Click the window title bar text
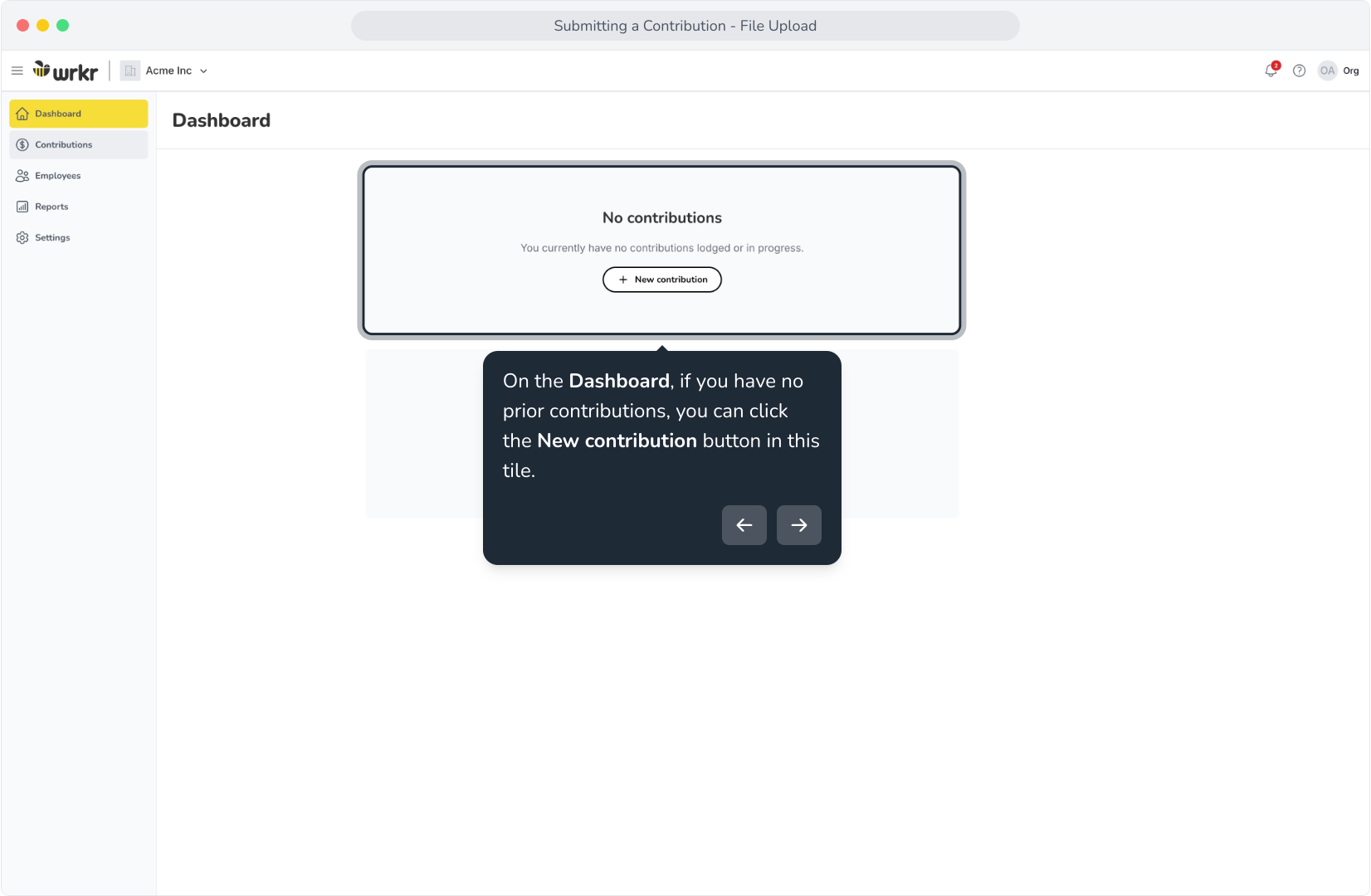The width and height of the screenshot is (1371, 896). 685,26
